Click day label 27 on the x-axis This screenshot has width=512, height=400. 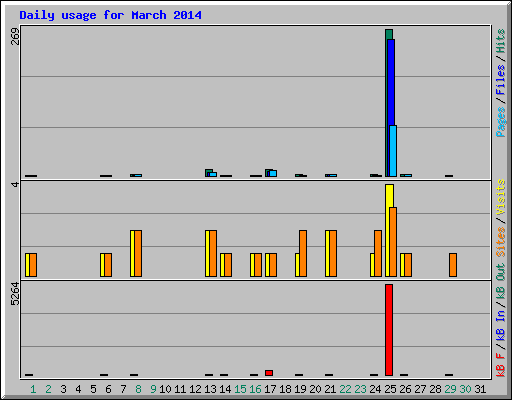[420, 389]
